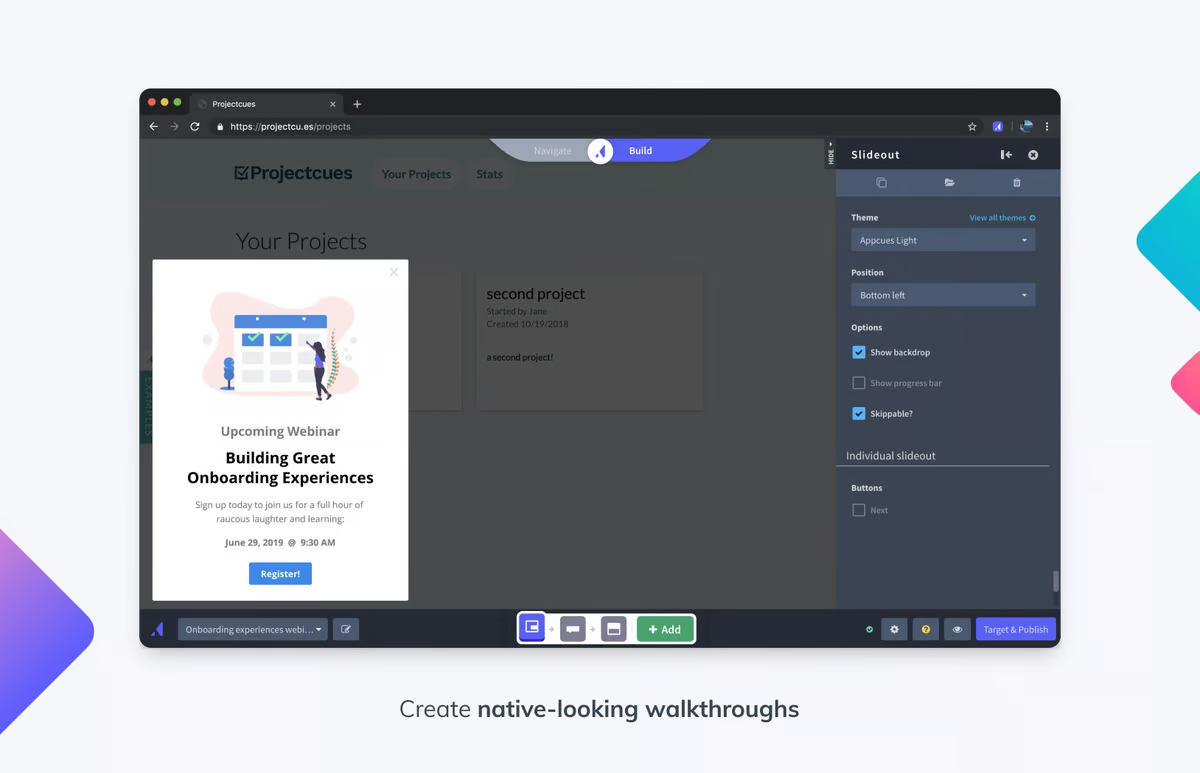Duplicate the slideout using the copy icon
Image resolution: width=1200 pixels, height=773 pixels.
tap(881, 183)
